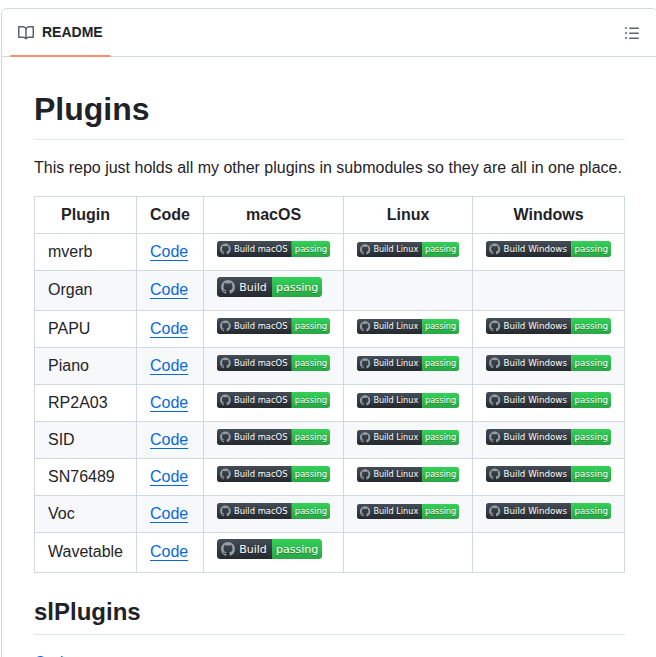
Task: Click Piano Build Windows passing badge
Action: coord(548,363)
